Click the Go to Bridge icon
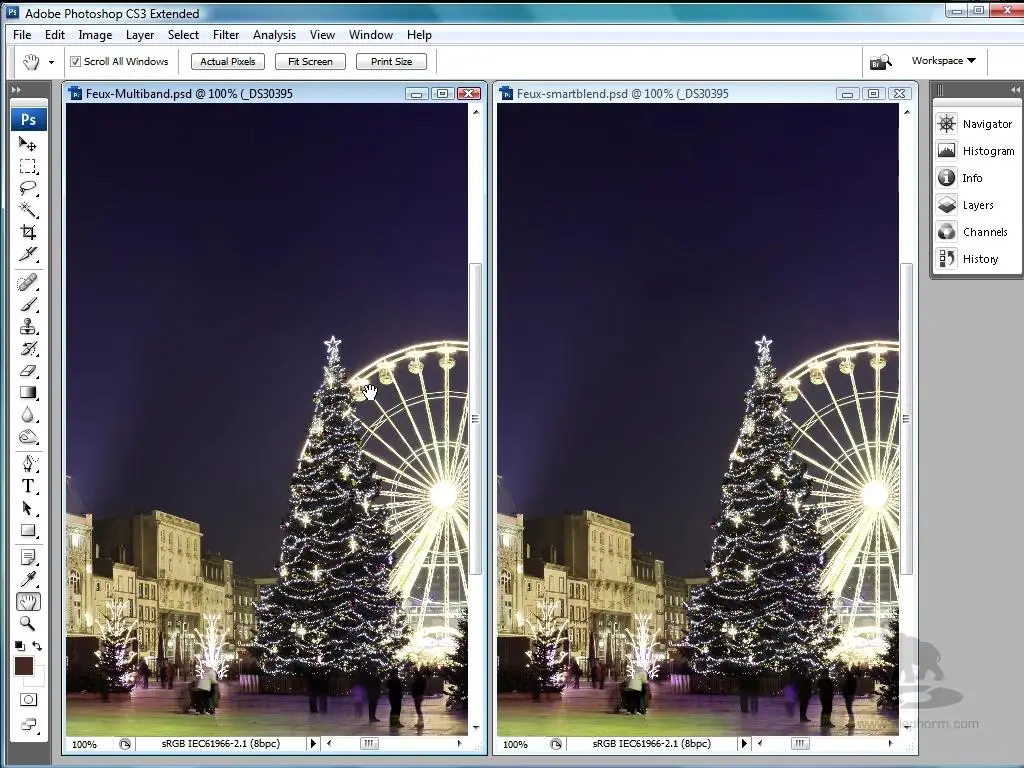The height and width of the screenshot is (768, 1024). coord(880,62)
